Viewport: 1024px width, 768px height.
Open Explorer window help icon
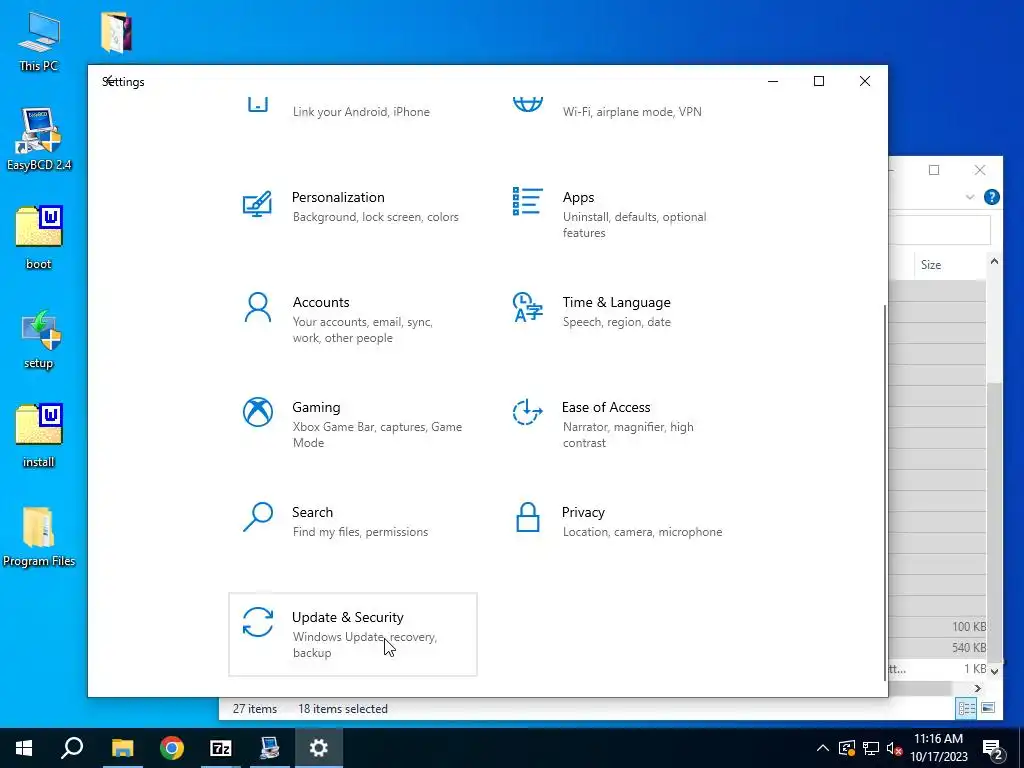[991, 197]
